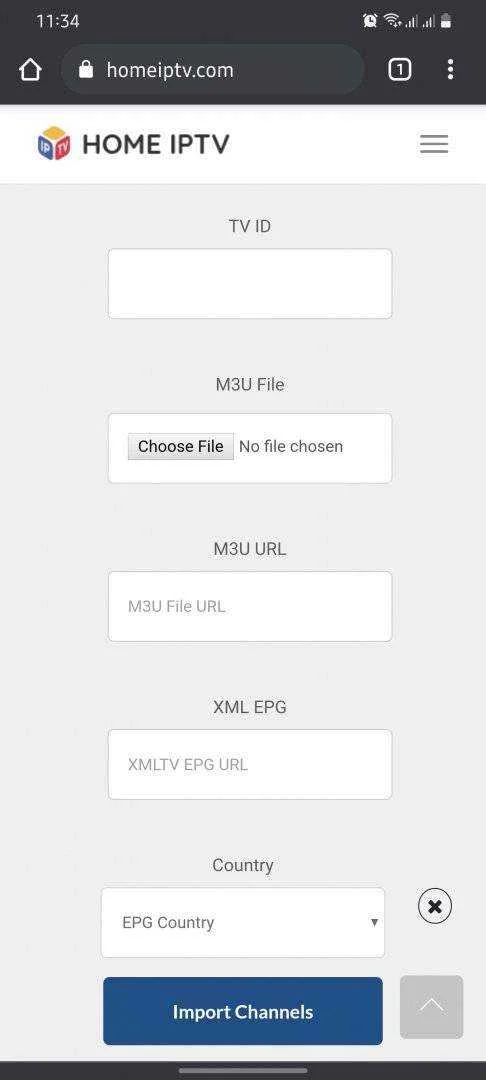
Task: Focus the TV ID input field
Action: point(250,284)
